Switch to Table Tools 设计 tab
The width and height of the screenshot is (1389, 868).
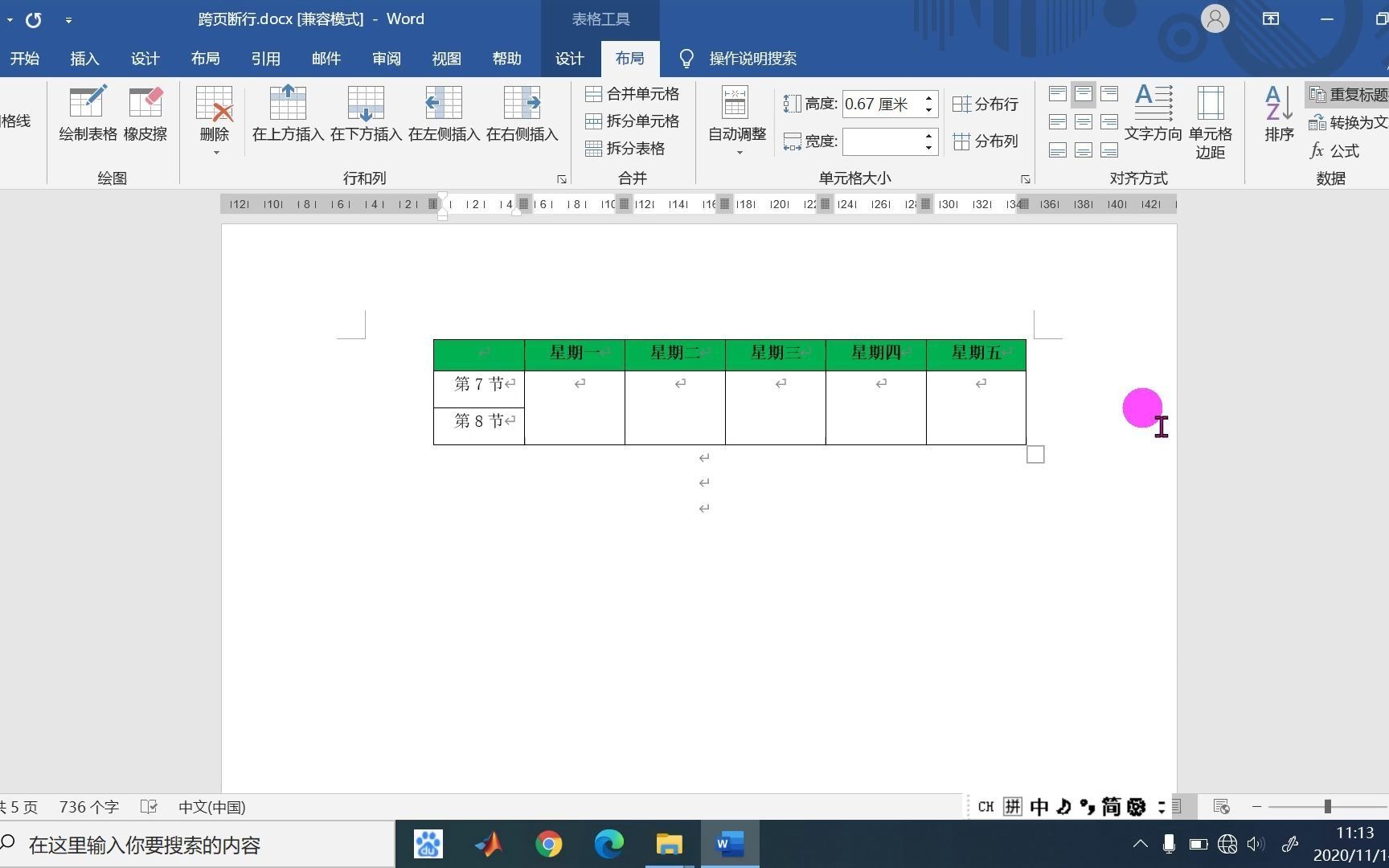coord(569,59)
